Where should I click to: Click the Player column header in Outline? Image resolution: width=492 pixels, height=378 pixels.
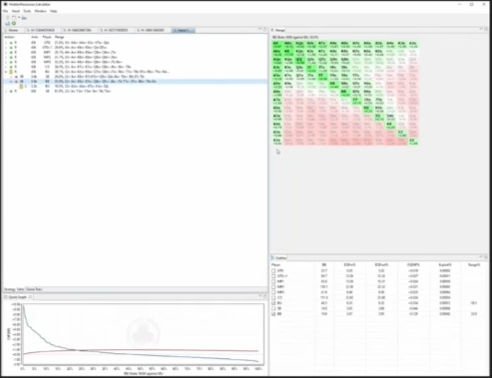(x=276, y=265)
